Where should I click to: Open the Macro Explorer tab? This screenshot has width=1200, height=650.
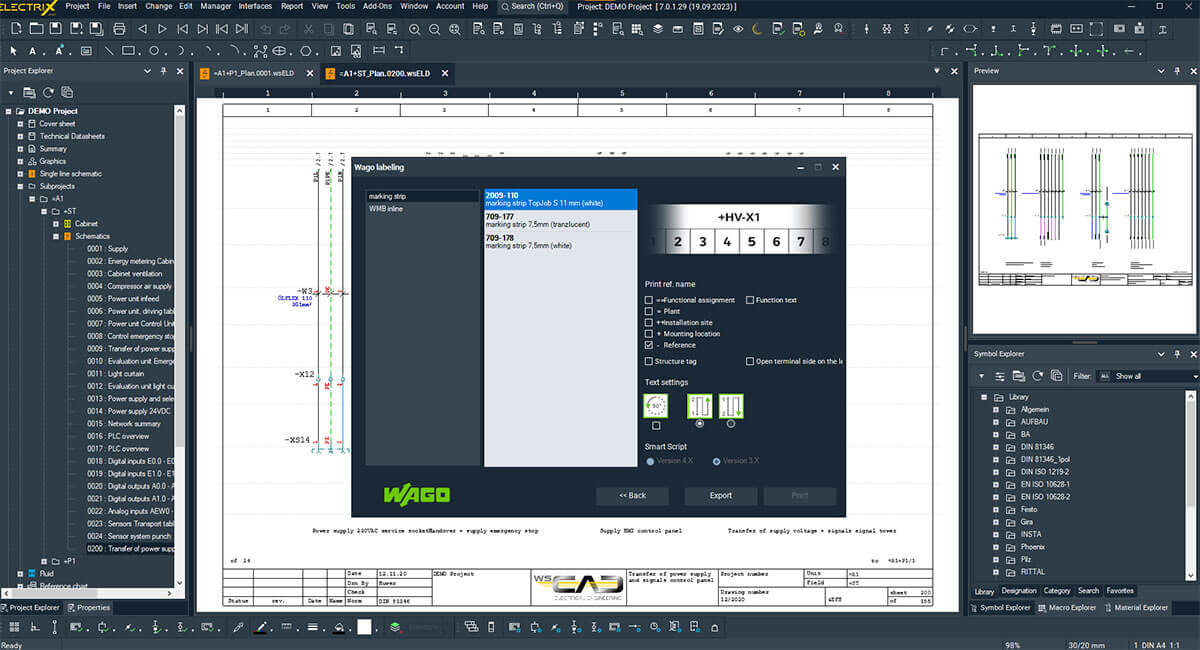coord(1065,607)
